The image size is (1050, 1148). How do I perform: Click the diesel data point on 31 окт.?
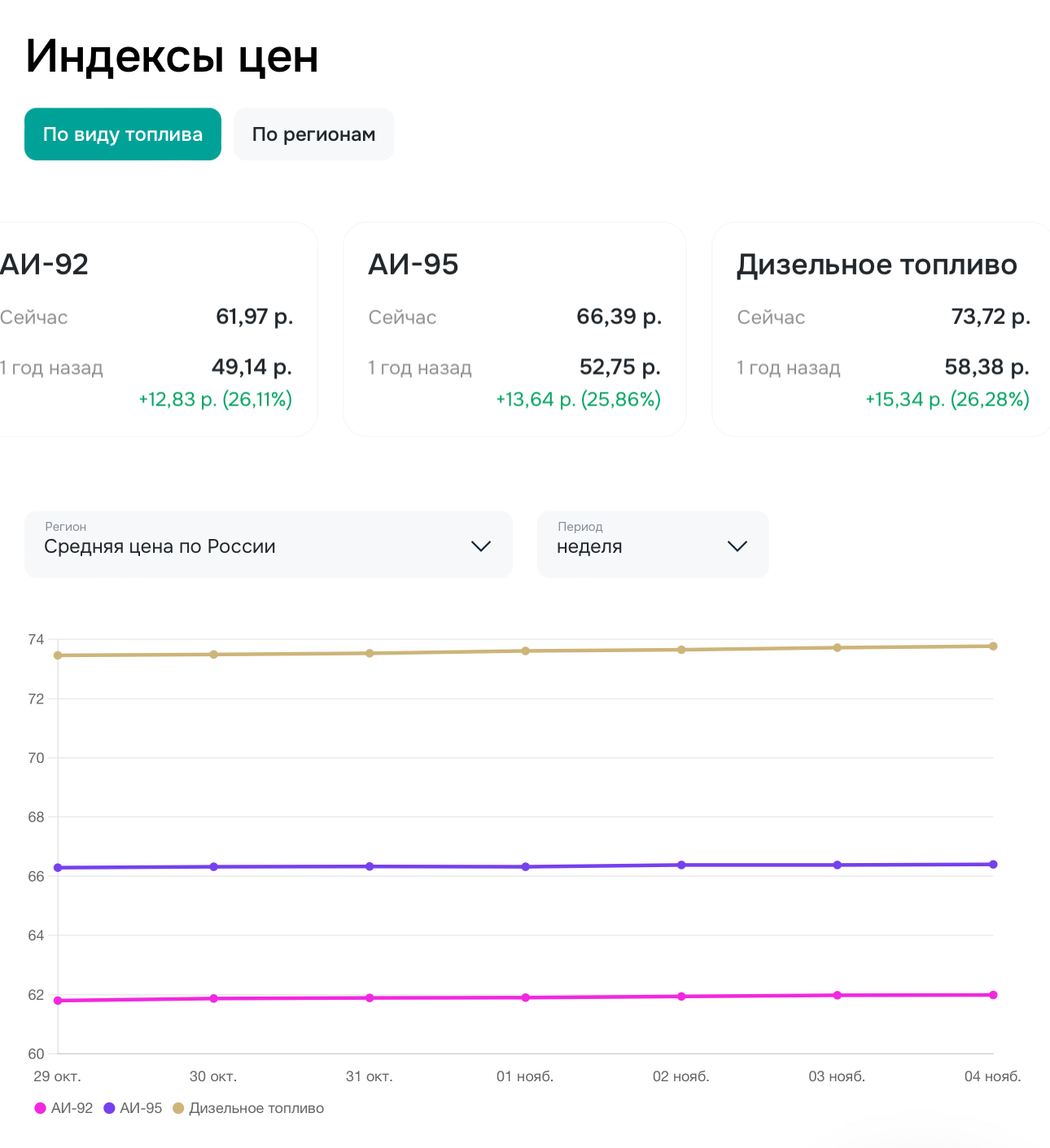tap(370, 653)
